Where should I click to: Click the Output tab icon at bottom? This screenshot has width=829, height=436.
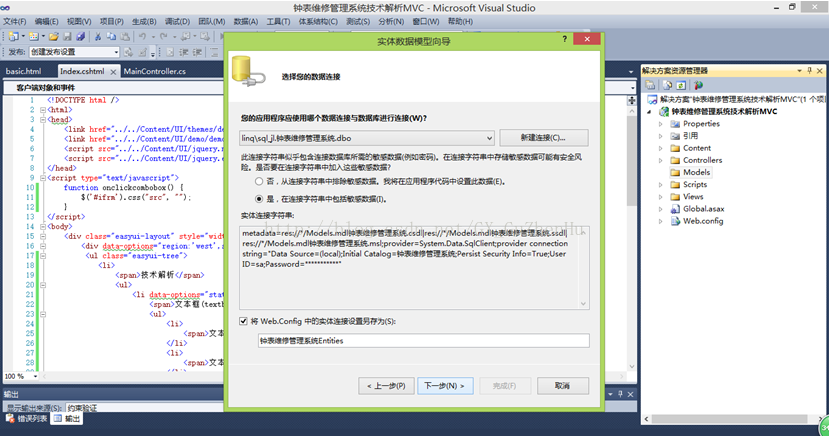[x=58, y=419]
